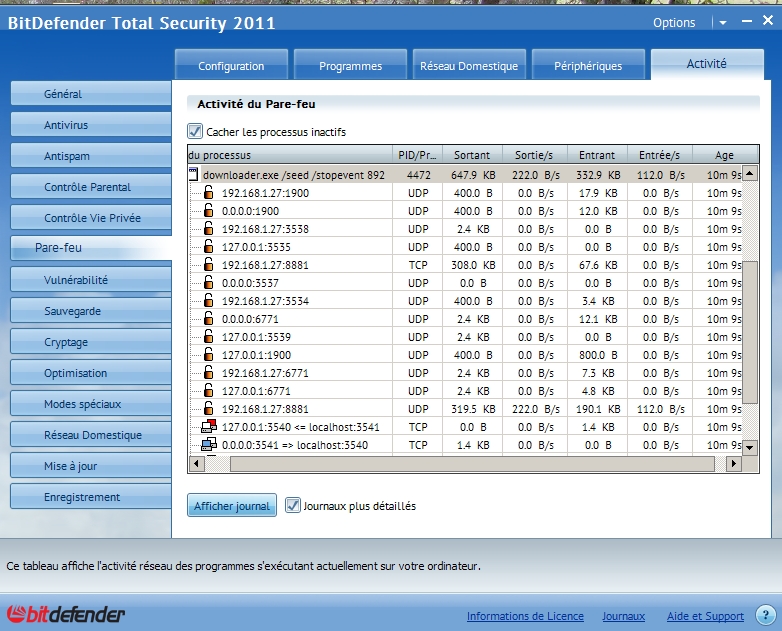Viewport: 782px width, 631px height.
Task: Toggle Journaux plus détaillés checkbox
Action: coord(293,505)
